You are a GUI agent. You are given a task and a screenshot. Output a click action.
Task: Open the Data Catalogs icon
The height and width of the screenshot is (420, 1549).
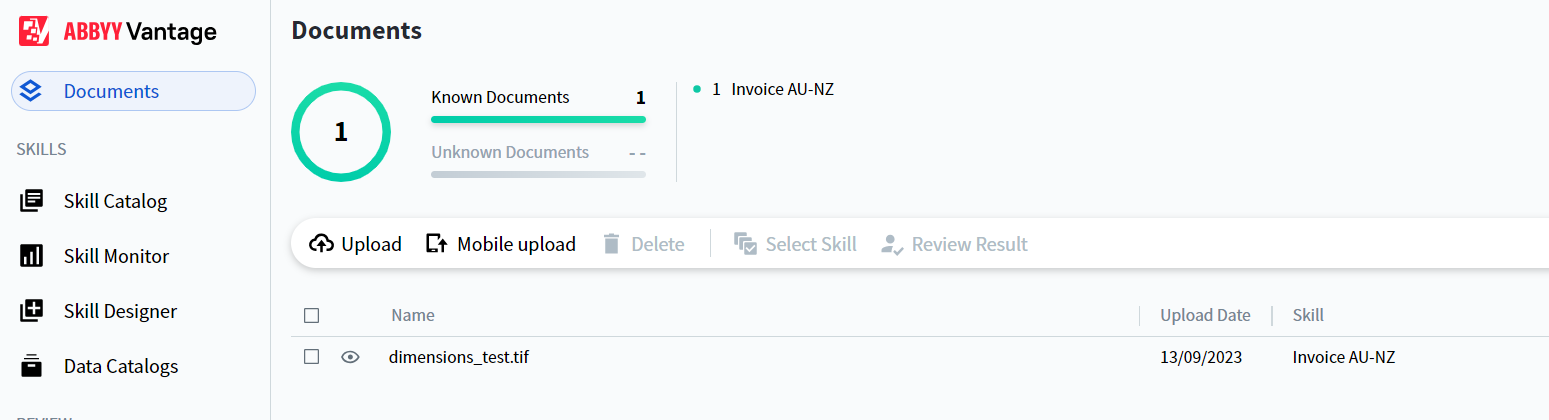tap(31, 366)
